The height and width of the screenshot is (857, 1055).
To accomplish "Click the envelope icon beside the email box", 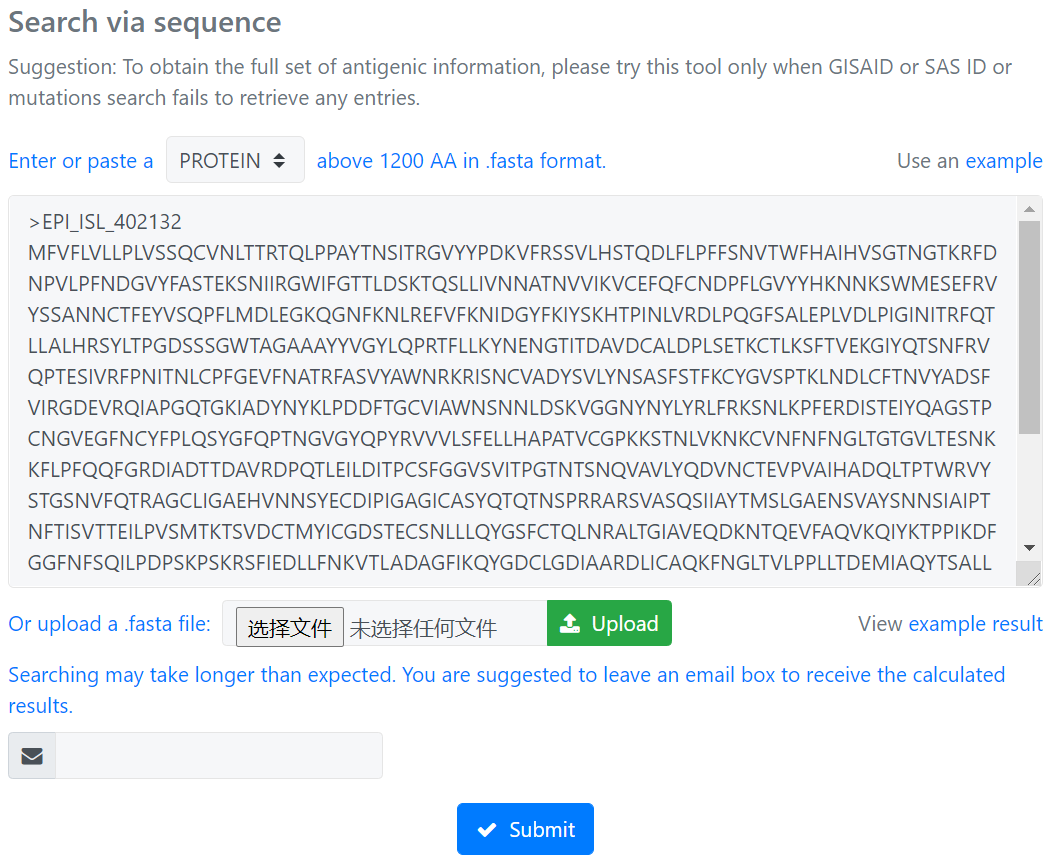I will [x=32, y=755].
